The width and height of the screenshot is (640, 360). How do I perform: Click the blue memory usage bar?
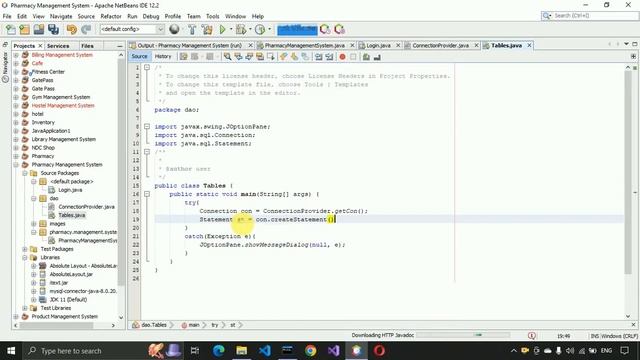(x=297, y=29)
